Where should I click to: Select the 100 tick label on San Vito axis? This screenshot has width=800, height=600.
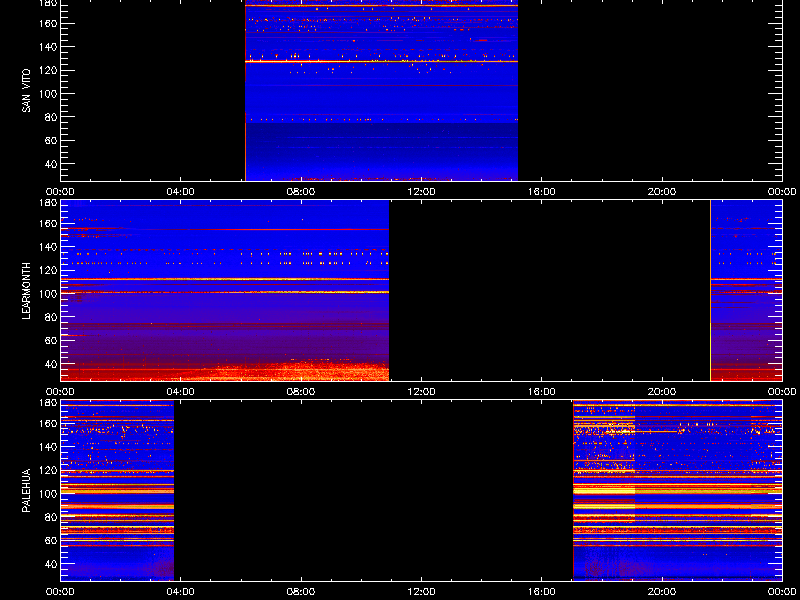pos(48,94)
